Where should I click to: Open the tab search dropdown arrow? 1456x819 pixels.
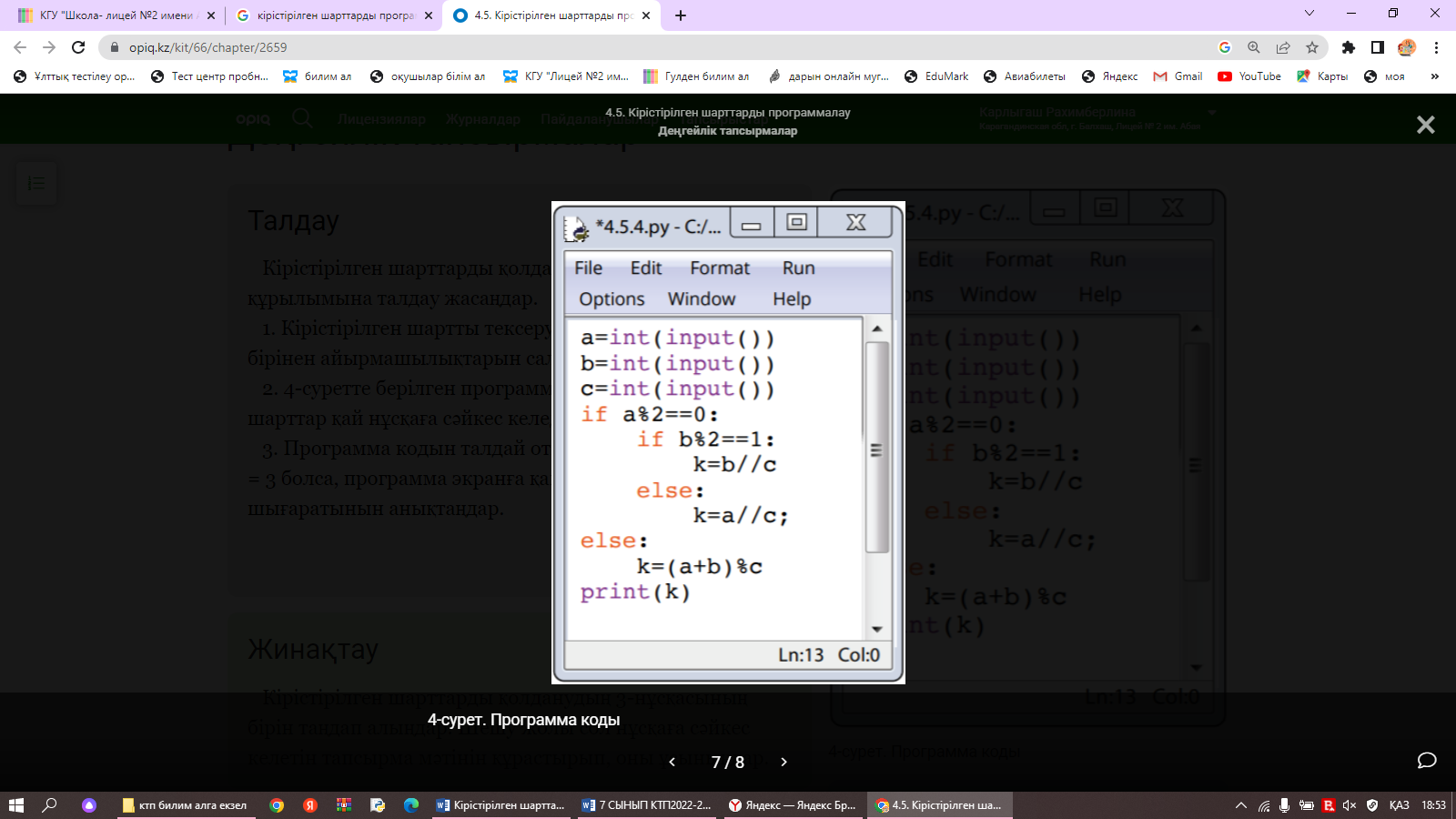click(1309, 14)
